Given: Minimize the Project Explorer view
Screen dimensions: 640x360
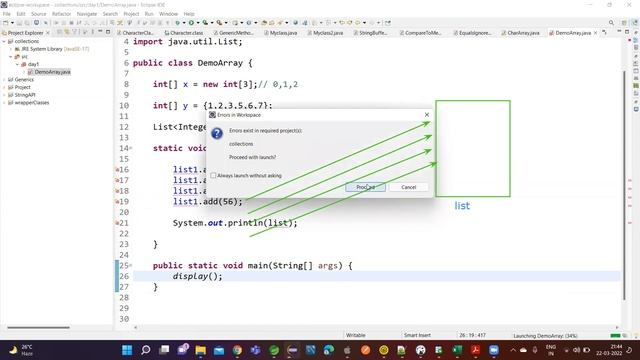Looking at the screenshot, I should pos(100,32).
